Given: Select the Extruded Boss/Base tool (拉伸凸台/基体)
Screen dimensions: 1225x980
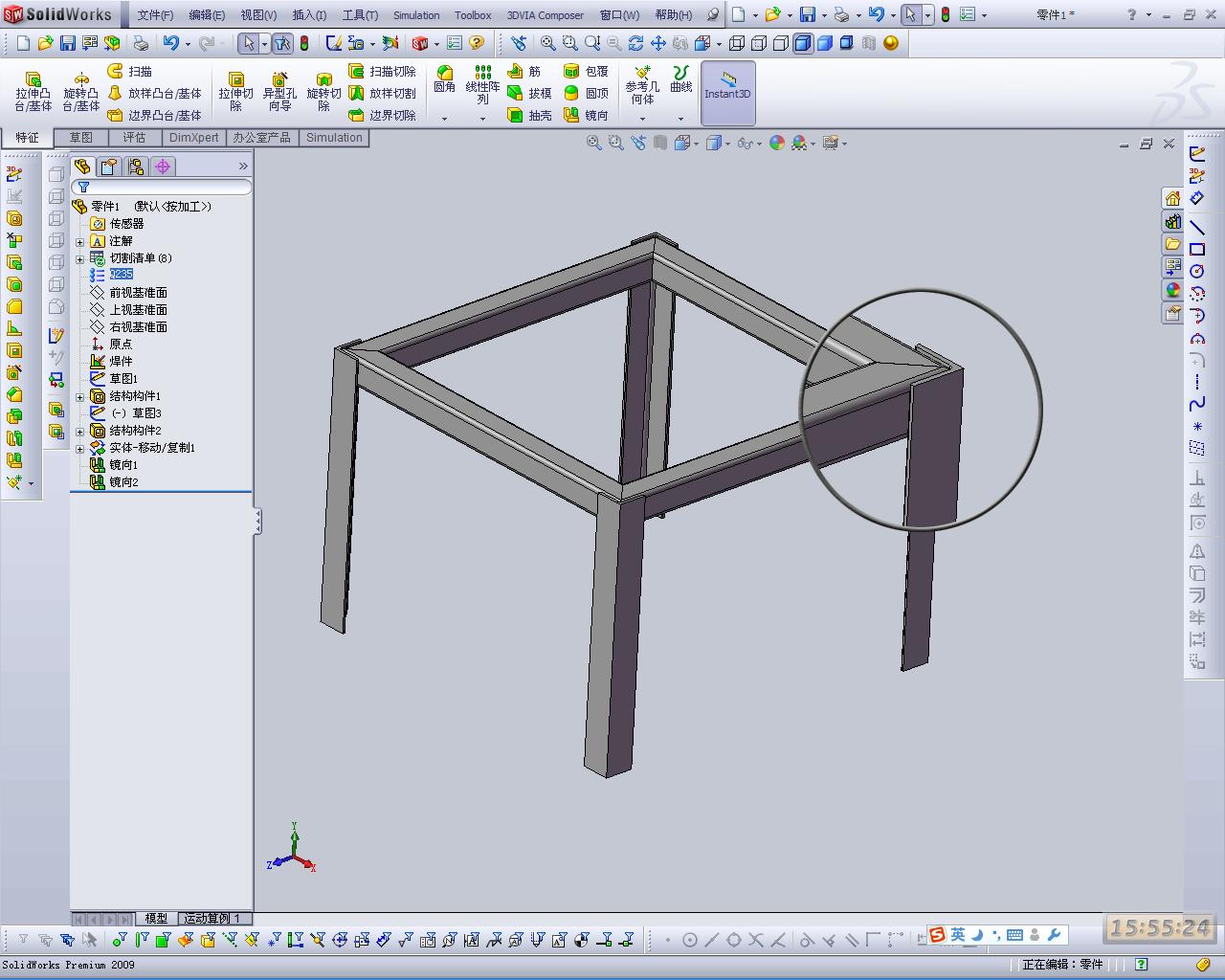Looking at the screenshot, I should (33, 91).
